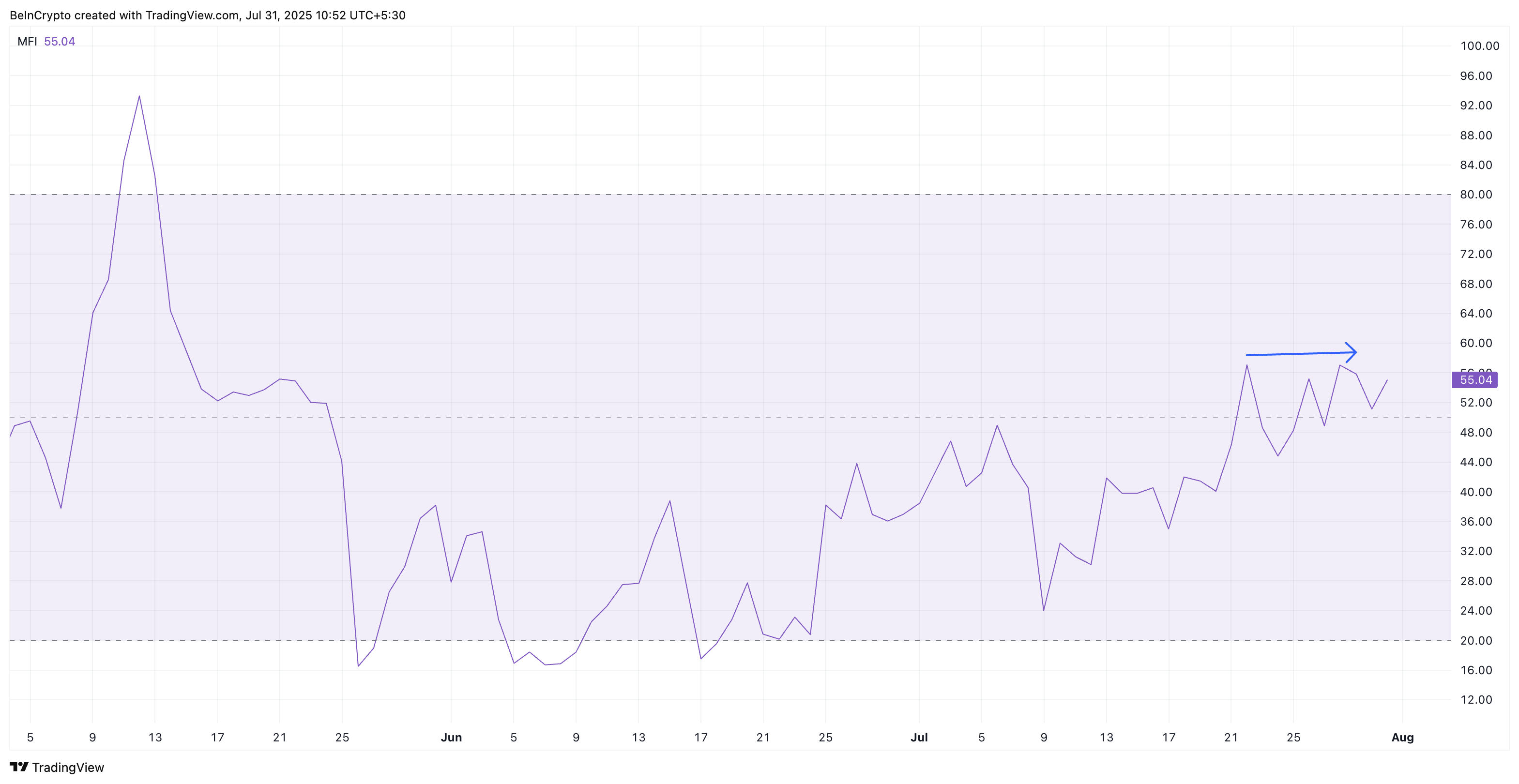Click the BeInCrypto attribution header text

tap(208, 15)
